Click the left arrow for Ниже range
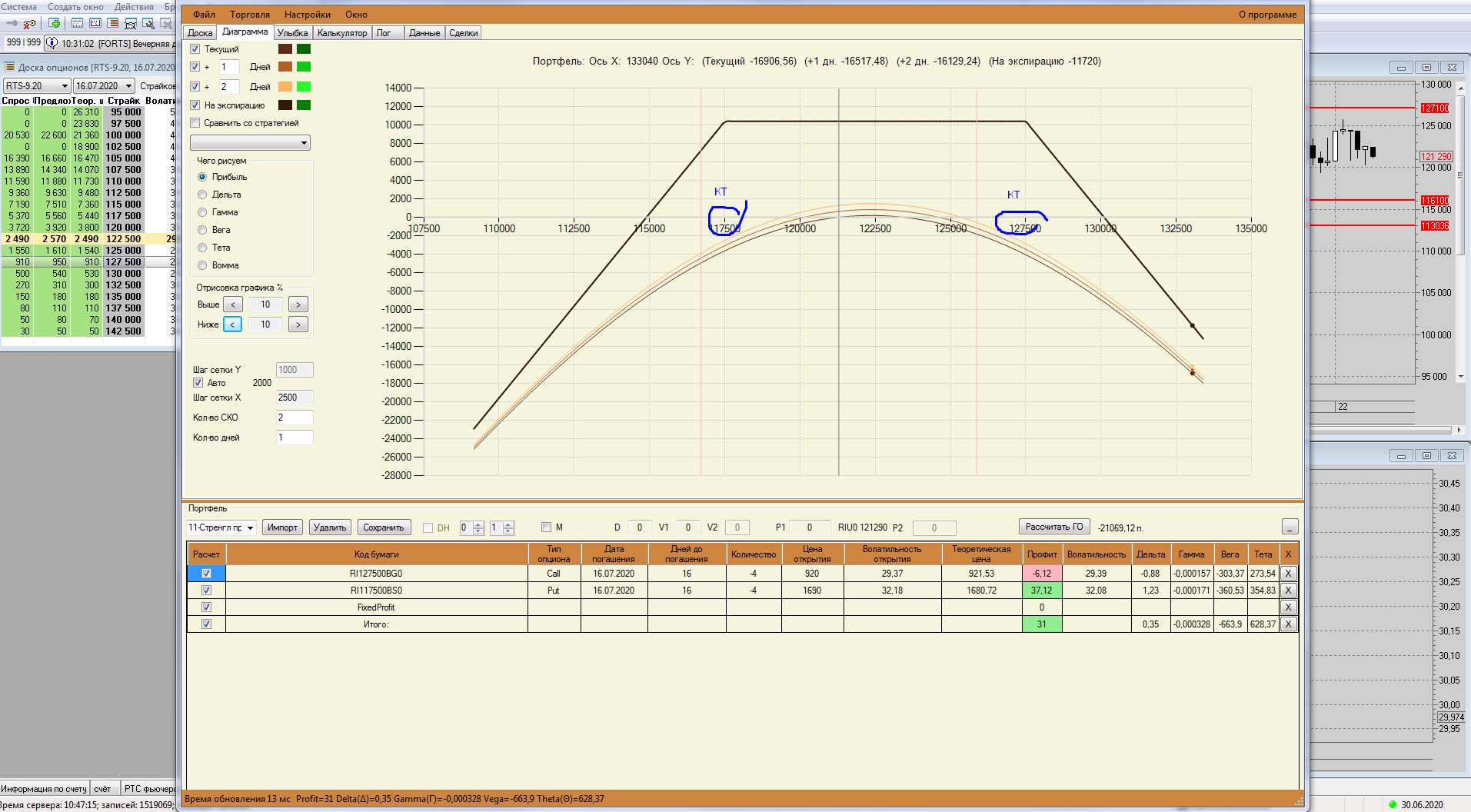The height and width of the screenshot is (812, 1471). (x=232, y=324)
